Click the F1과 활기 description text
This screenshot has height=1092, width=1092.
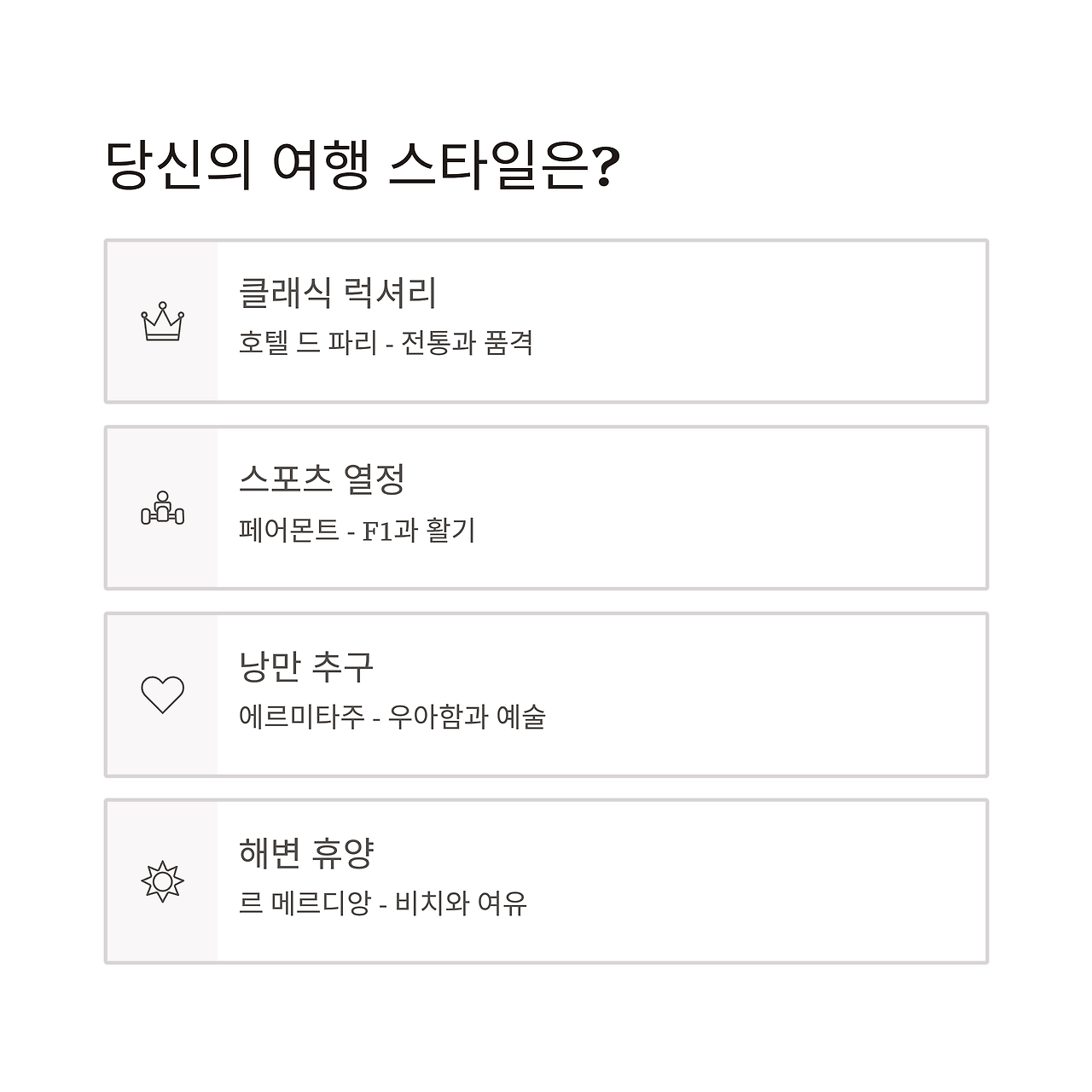(x=419, y=530)
